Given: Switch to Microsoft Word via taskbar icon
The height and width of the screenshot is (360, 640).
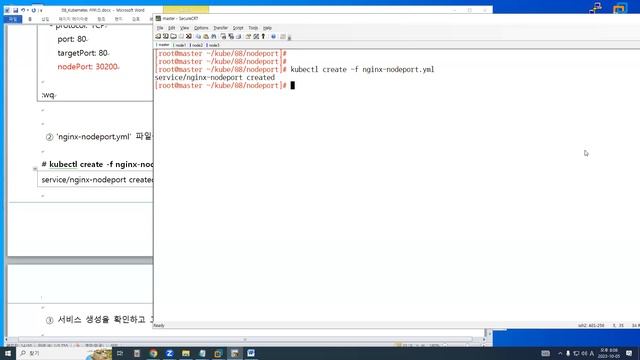Looking at the screenshot, I should (251, 353).
